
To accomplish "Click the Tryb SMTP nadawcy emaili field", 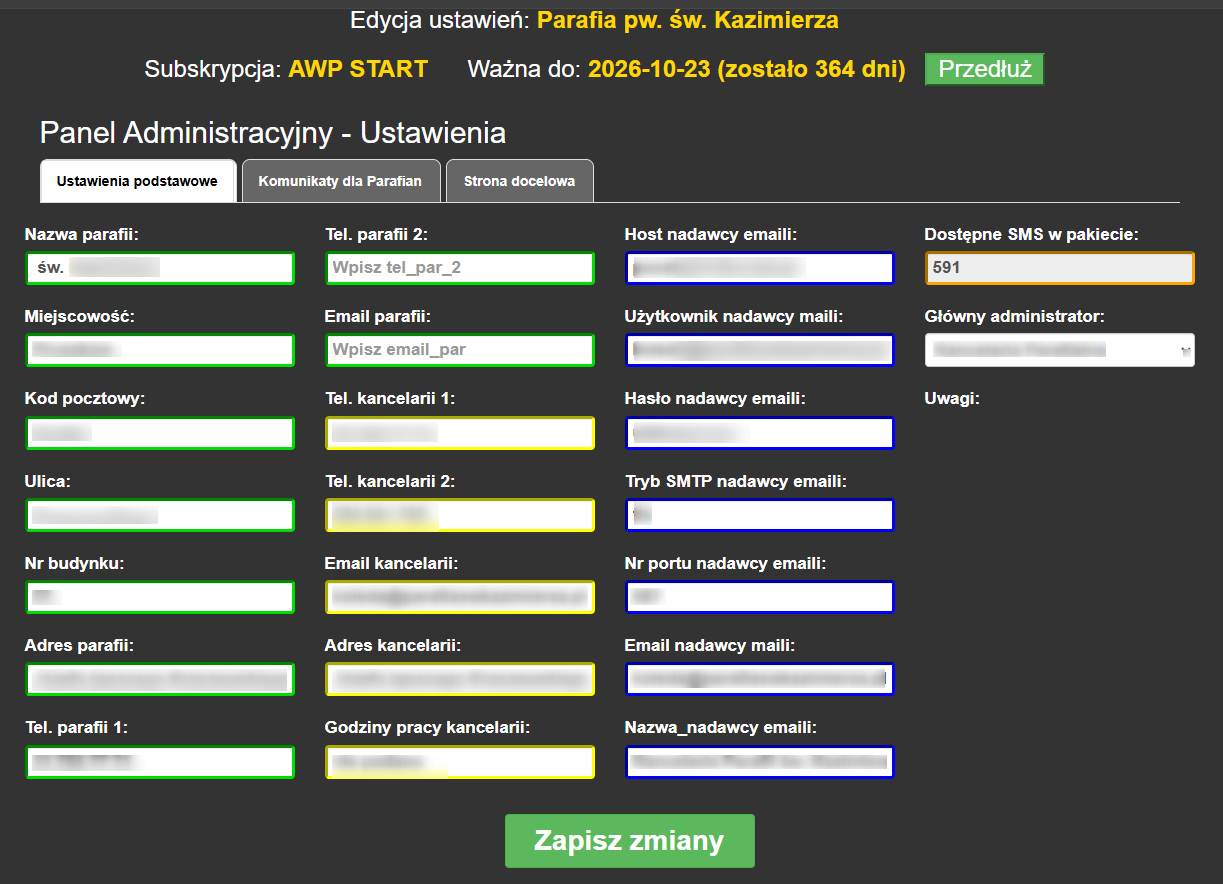I will (x=760, y=515).
